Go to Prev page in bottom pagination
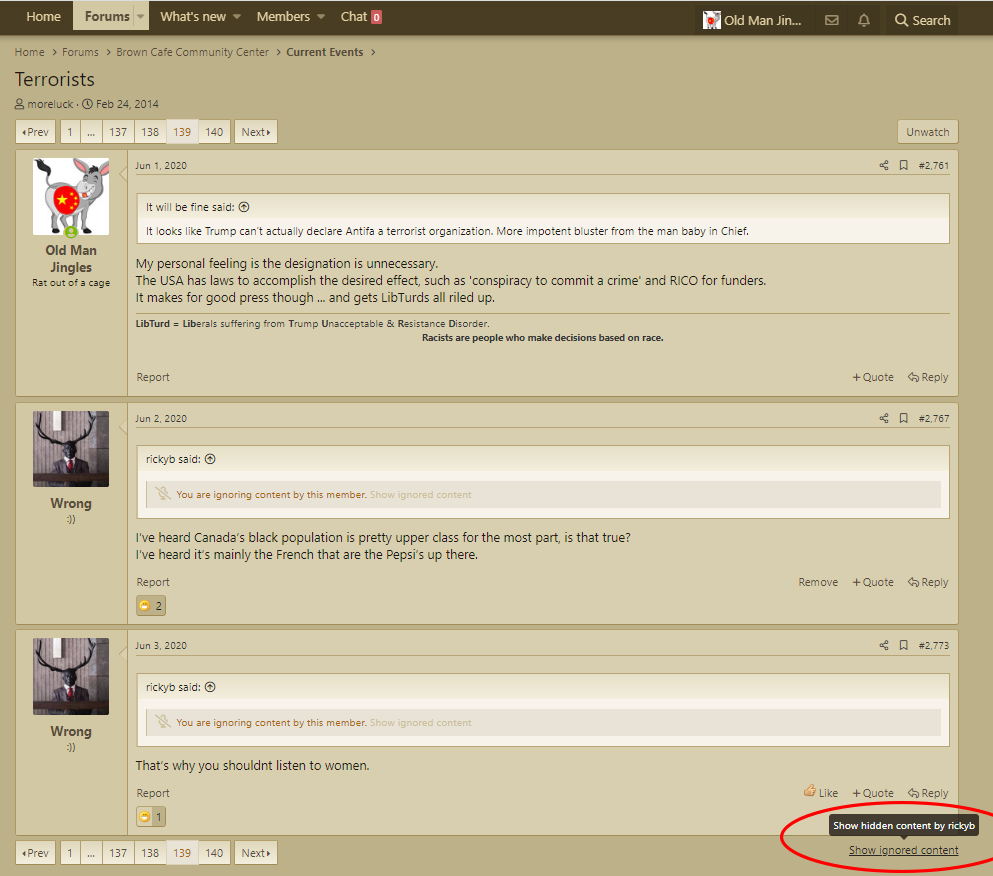This screenshot has width=993, height=876. pyautogui.click(x=35, y=853)
